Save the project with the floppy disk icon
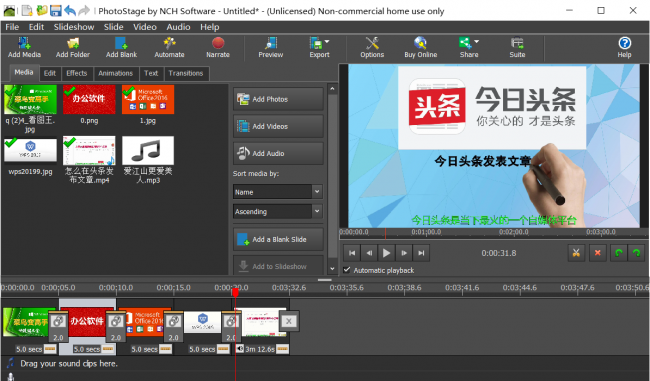The height and width of the screenshot is (381, 650). pos(56,11)
